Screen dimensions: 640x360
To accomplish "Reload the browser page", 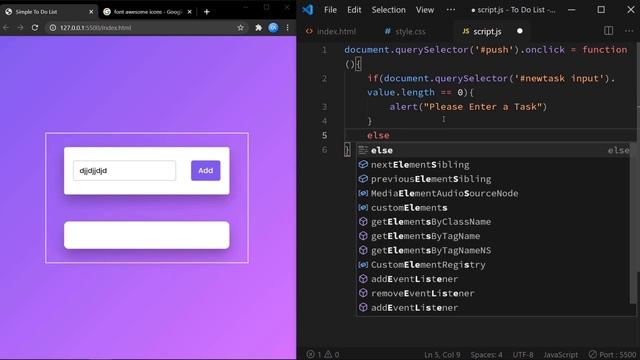I will [x=35, y=27].
